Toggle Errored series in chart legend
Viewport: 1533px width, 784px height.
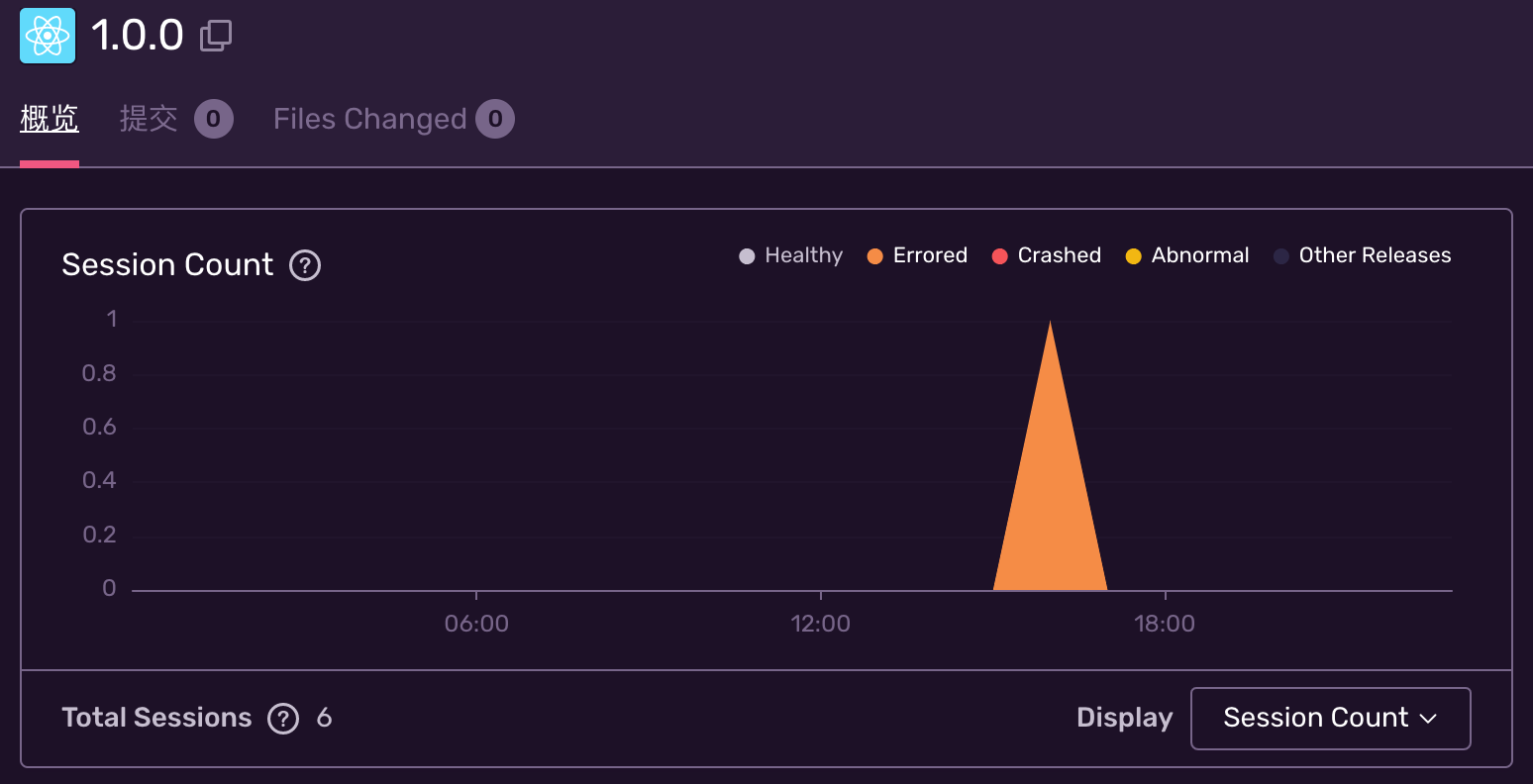coord(917,255)
